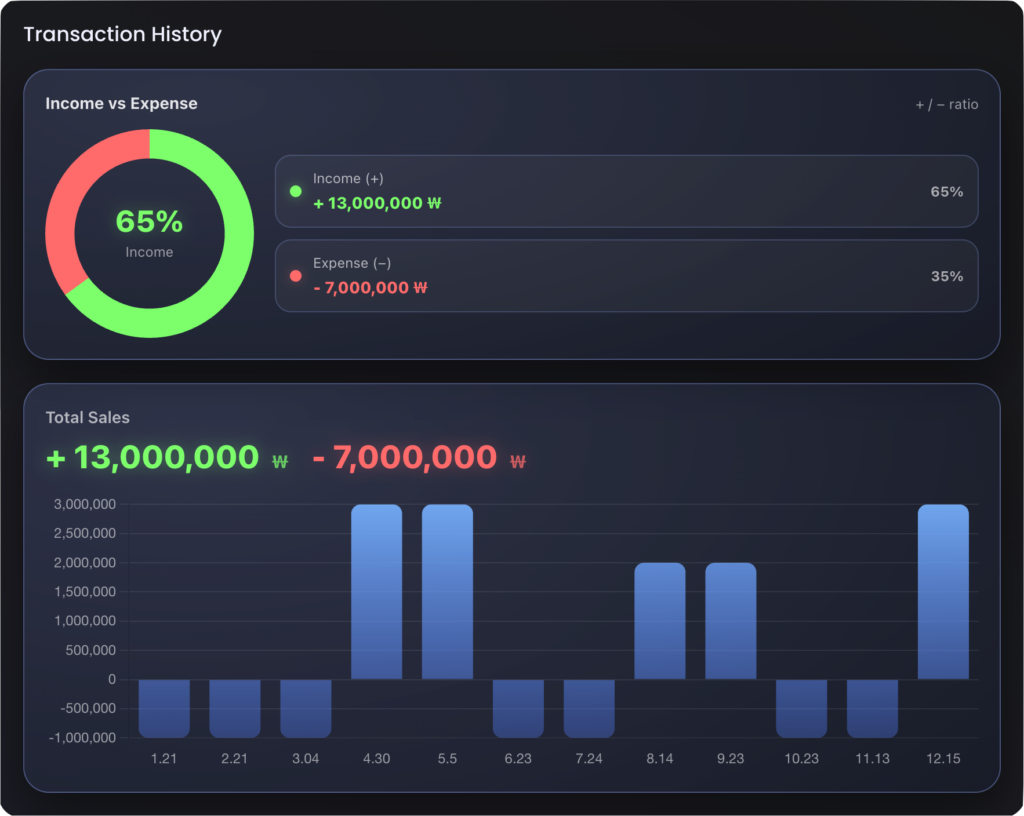1024x816 pixels.
Task: Select the Income (+) summary row
Action: 626,191
